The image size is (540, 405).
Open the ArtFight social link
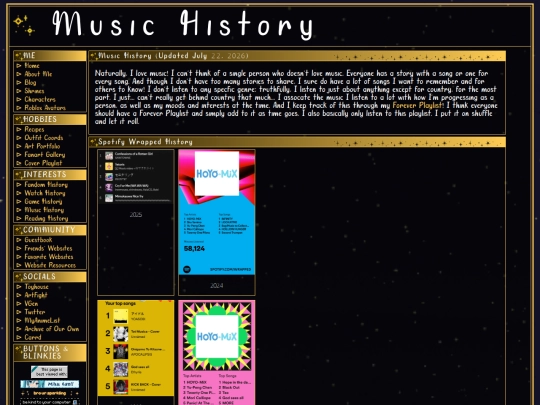36,295
